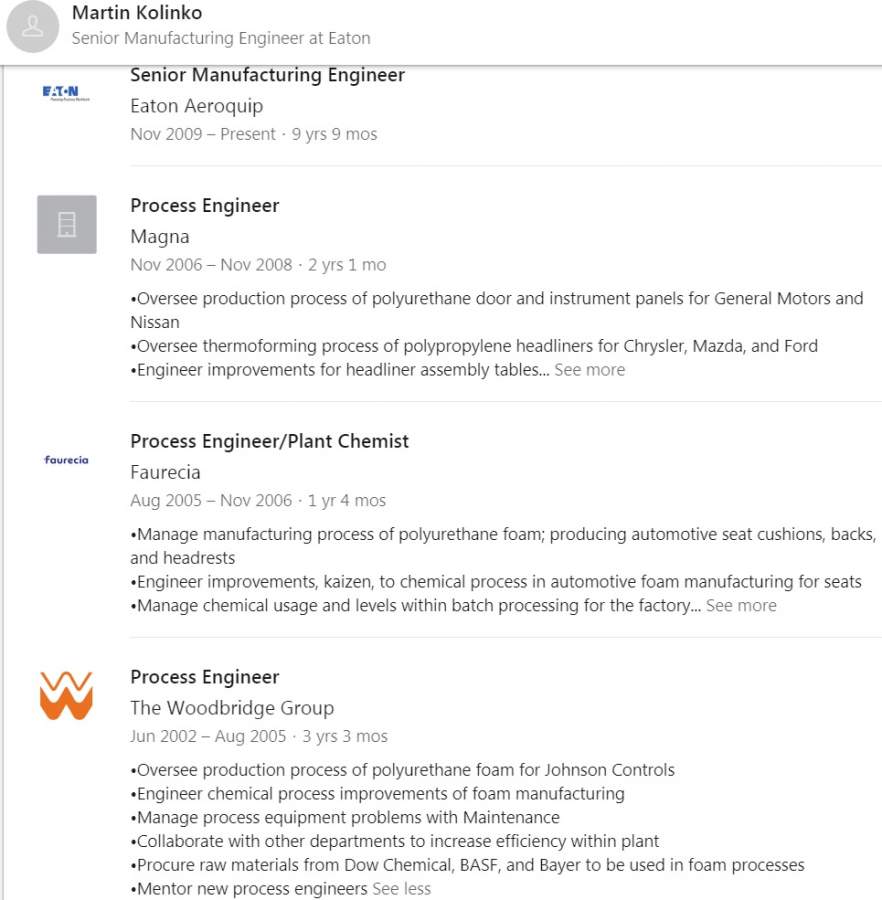Click the Jun 2002 – Aug 2005 date range
Screen dimensions: 882x900
click(208, 736)
